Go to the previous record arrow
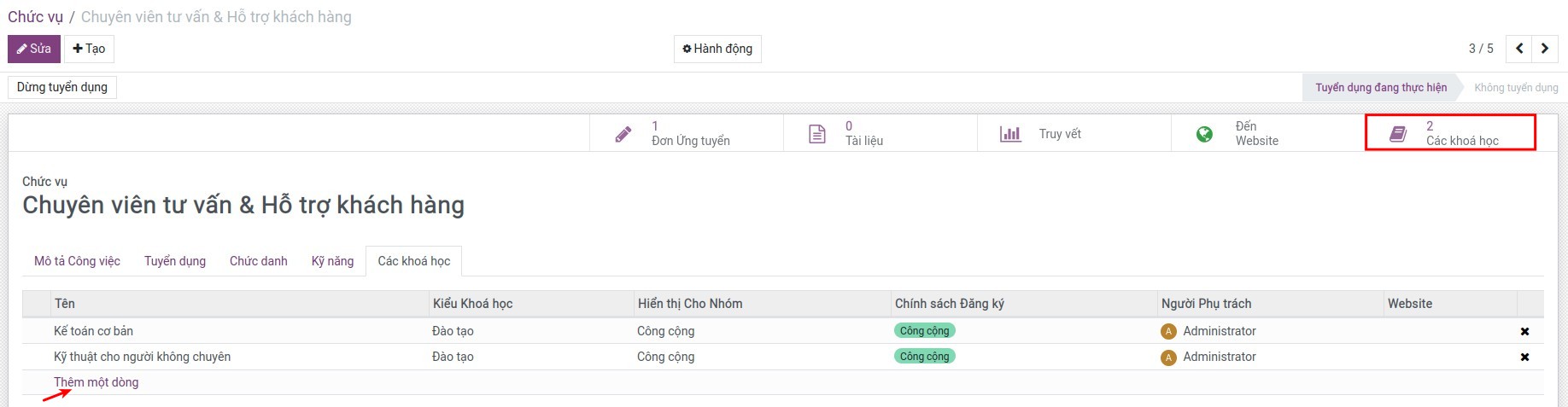Screen dimensions: 1568x407 tap(1519, 49)
